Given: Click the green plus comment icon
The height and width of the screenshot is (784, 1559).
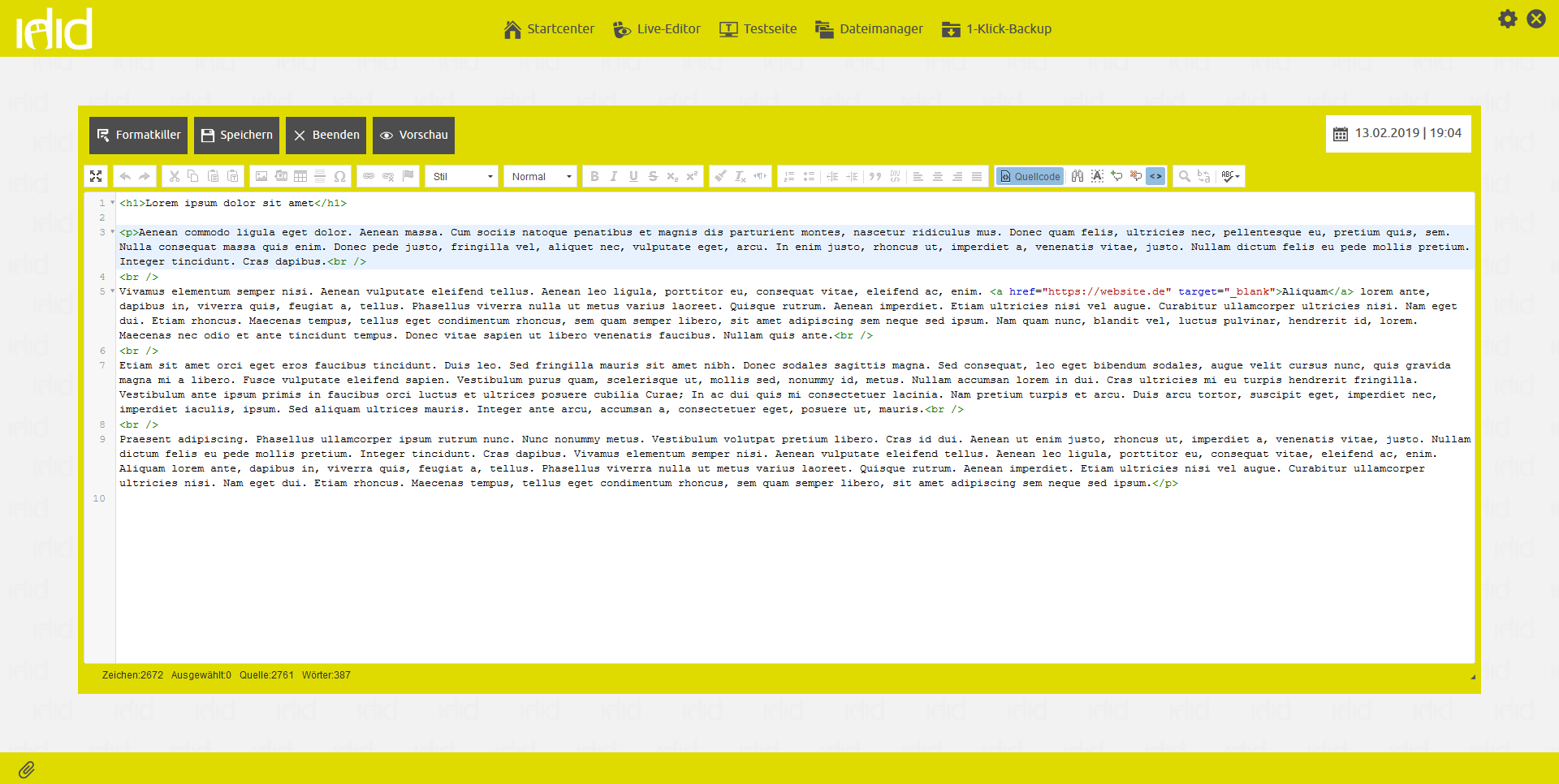Looking at the screenshot, I should (x=1116, y=176).
